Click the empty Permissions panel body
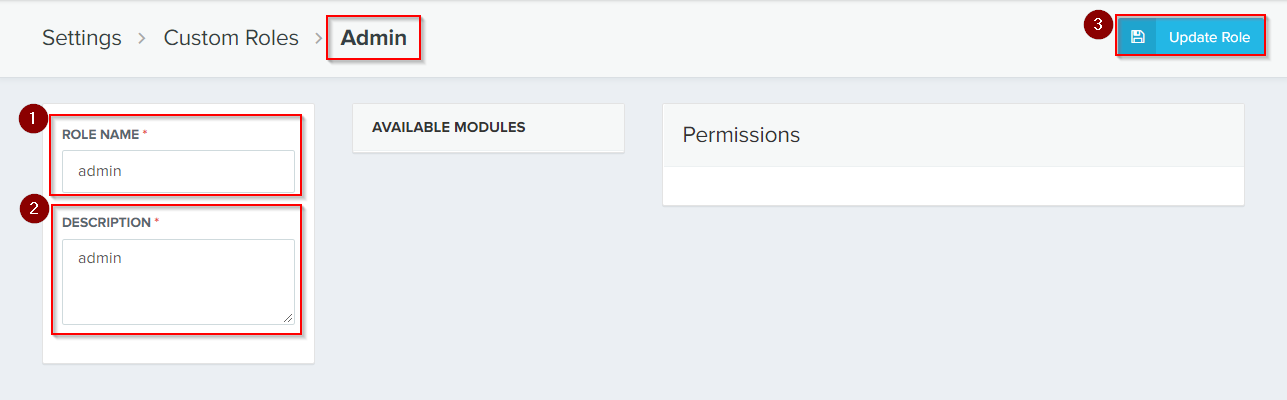Image resolution: width=1287 pixels, height=400 pixels. [x=952, y=186]
